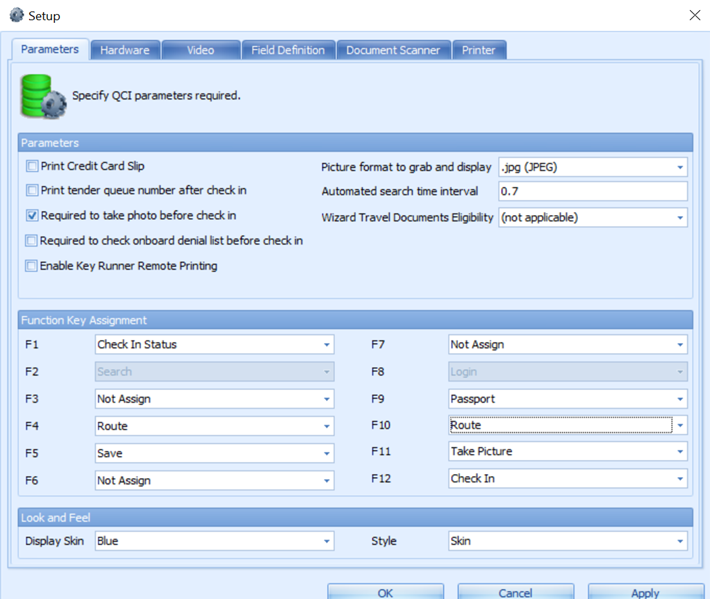
Task: Open the Picture format dropdown
Action: [x=593, y=167]
